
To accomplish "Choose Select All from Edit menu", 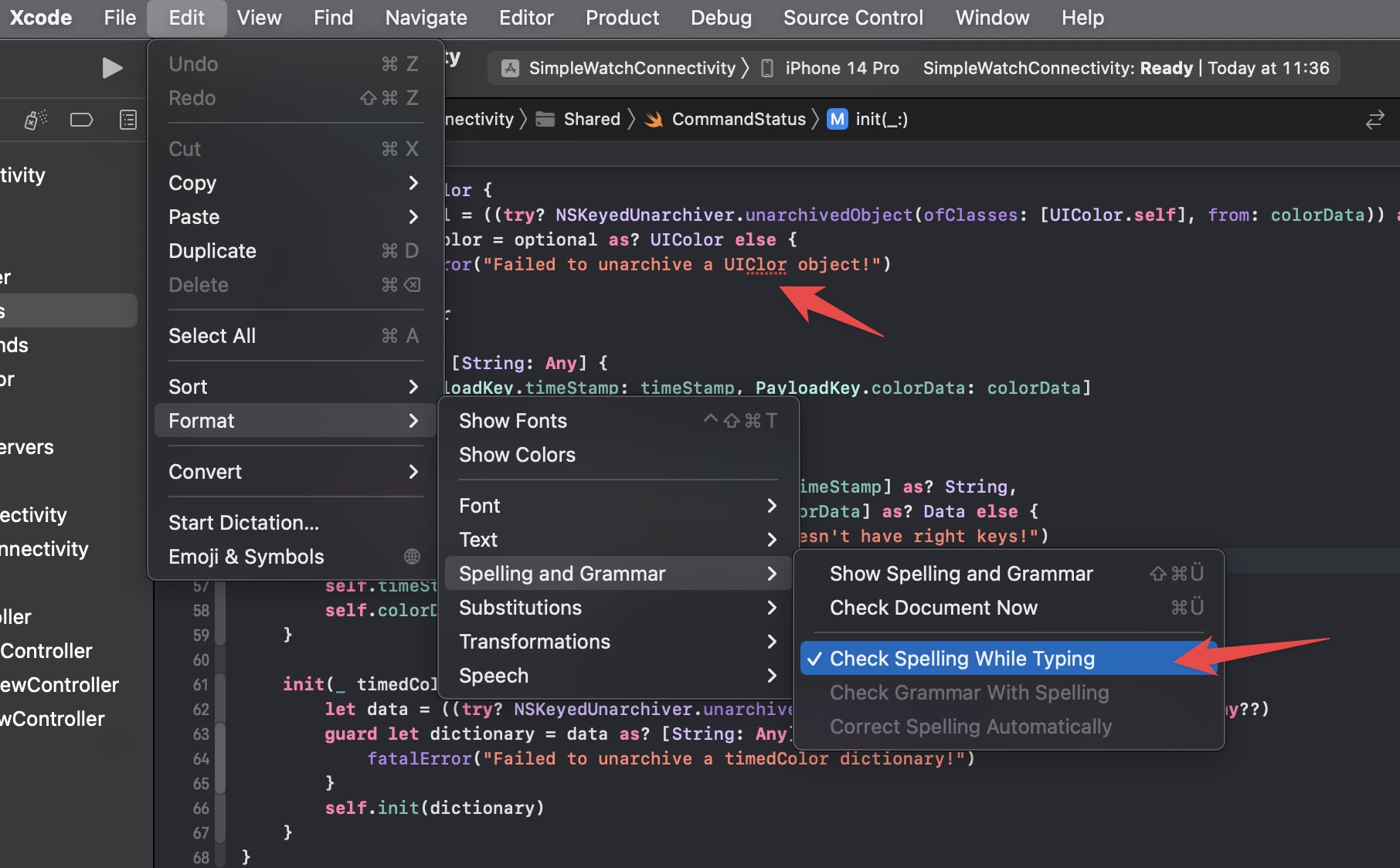I will point(294,335).
